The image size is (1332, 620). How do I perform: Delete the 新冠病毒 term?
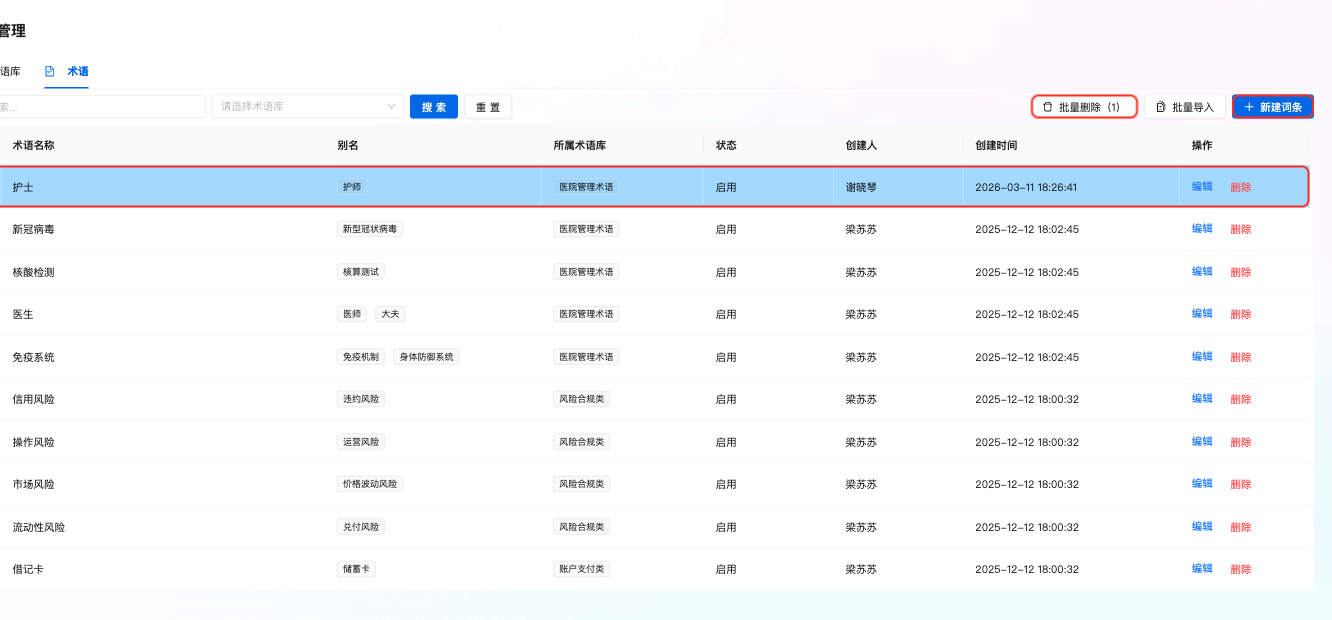tap(1241, 228)
